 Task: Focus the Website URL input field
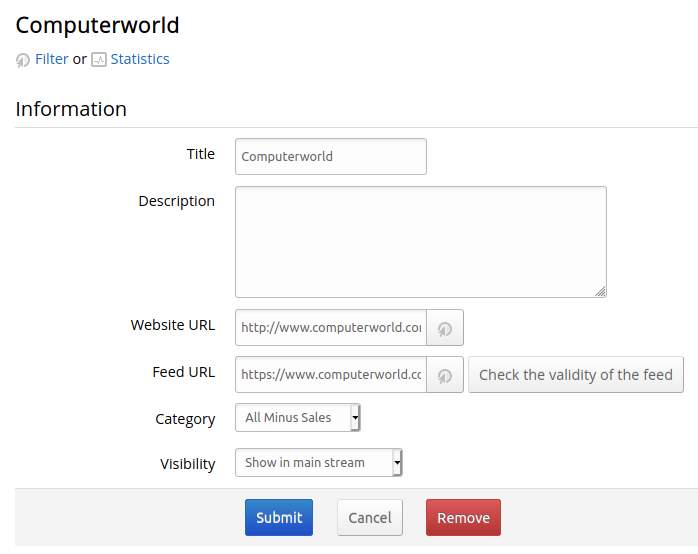point(331,328)
